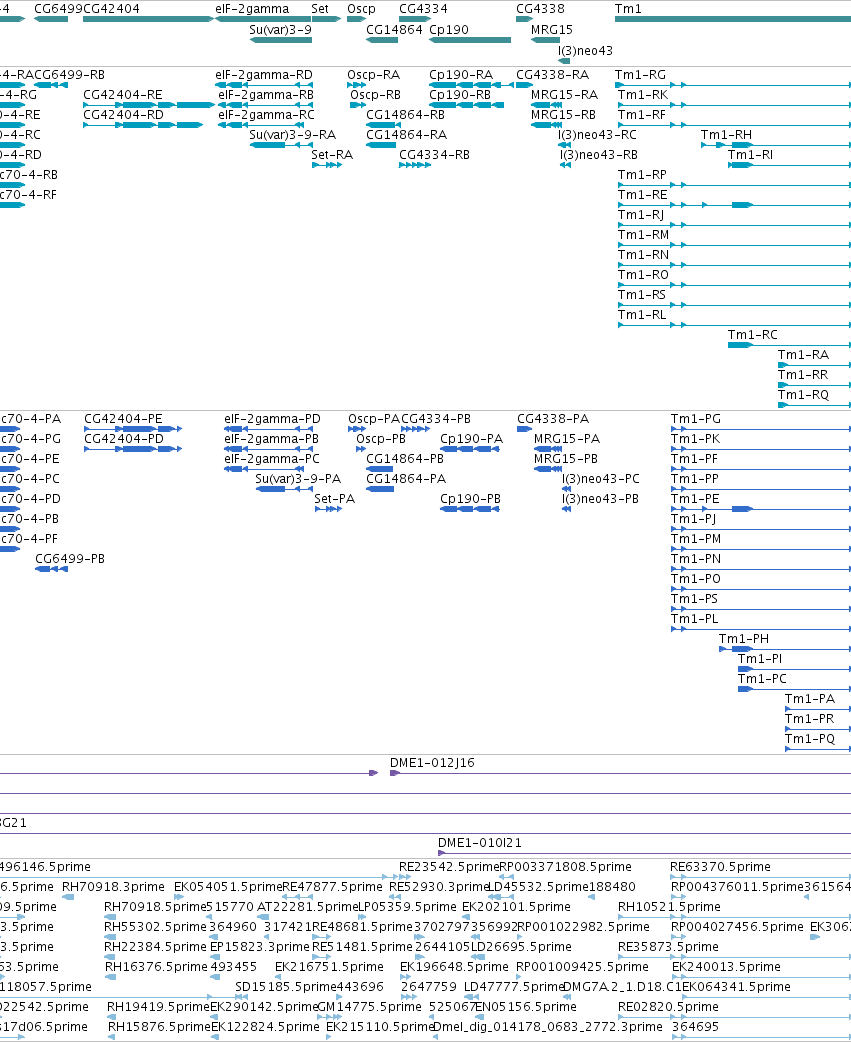Click EST RH19419.5prime
This screenshot has height=1042, width=851.
[159, 1007]
